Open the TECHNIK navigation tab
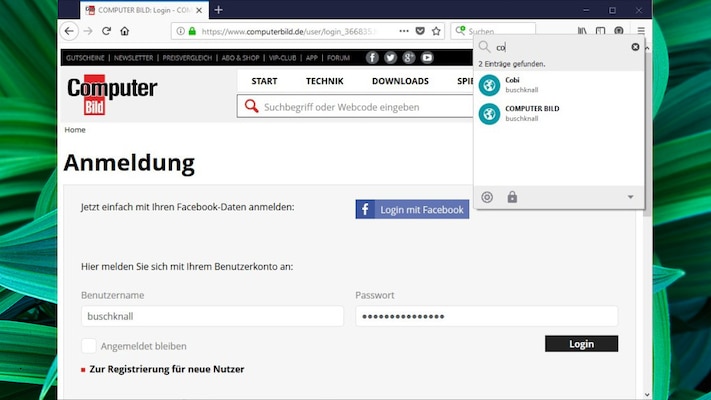Screen dimensions: 711x400 click(324, 81)
